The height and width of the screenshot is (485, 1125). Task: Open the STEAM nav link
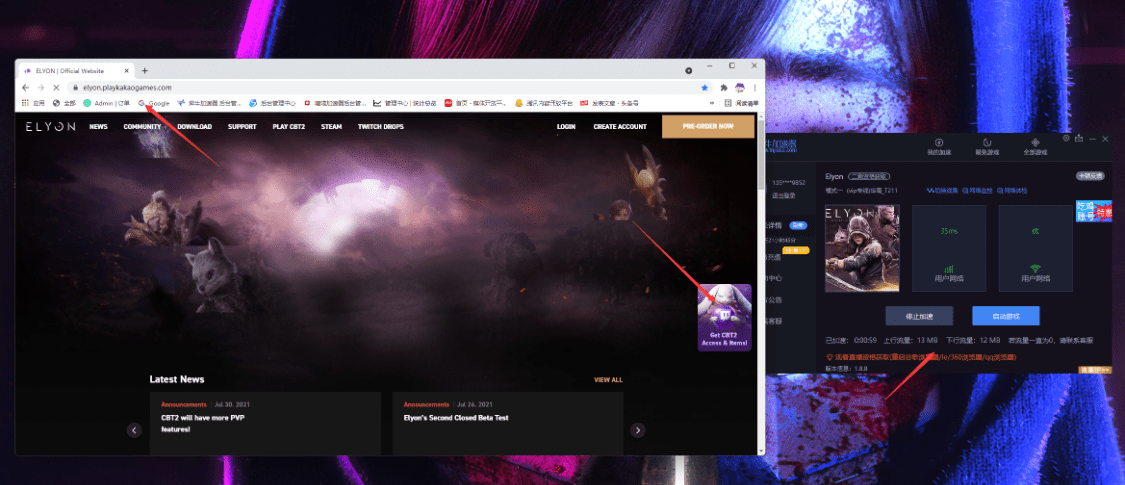(331, 127)
